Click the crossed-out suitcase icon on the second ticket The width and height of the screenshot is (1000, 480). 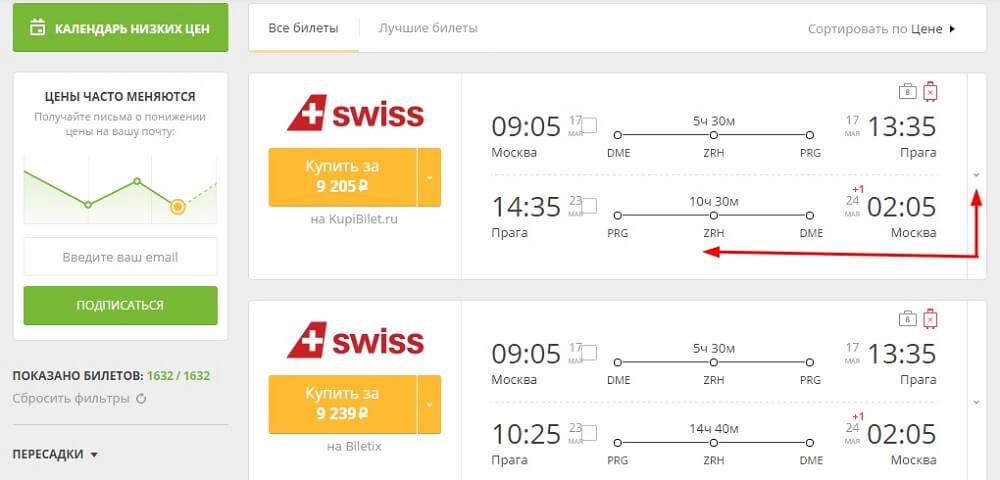(x=930, y=319)
